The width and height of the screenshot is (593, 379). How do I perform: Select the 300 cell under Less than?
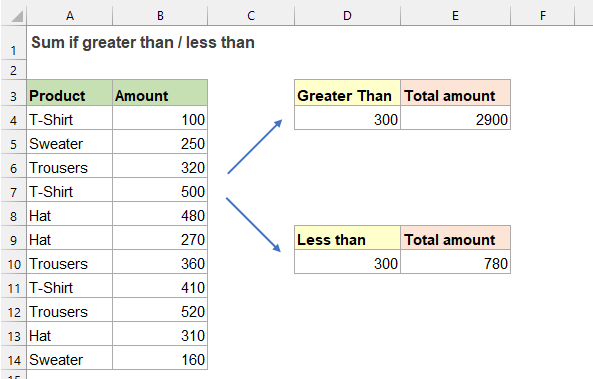(347, 262)
